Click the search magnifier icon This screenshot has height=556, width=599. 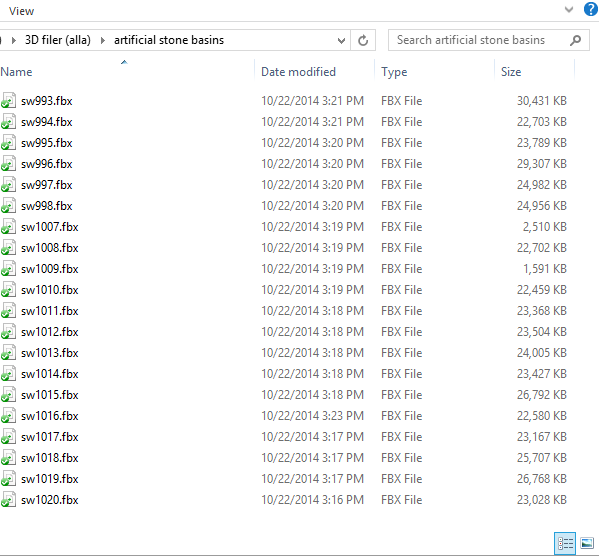(x=575, y=40)
